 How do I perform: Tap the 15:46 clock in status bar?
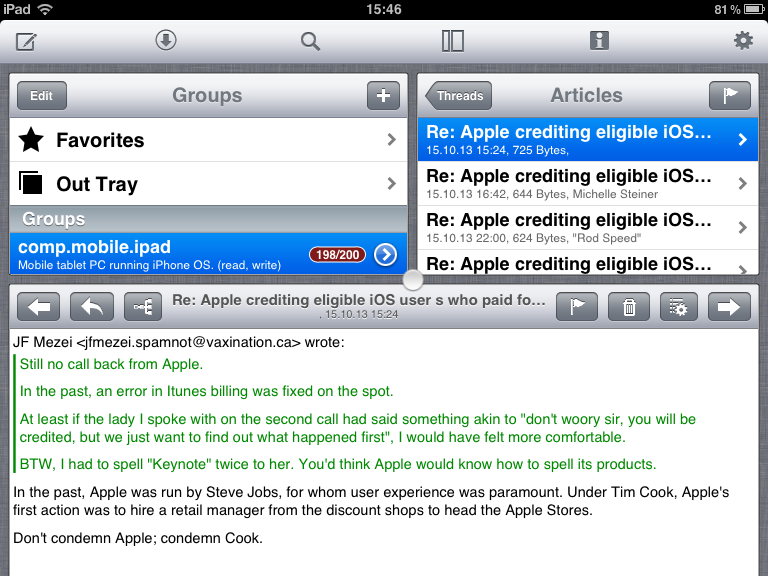pyautogui.click(x=384, y=9)
